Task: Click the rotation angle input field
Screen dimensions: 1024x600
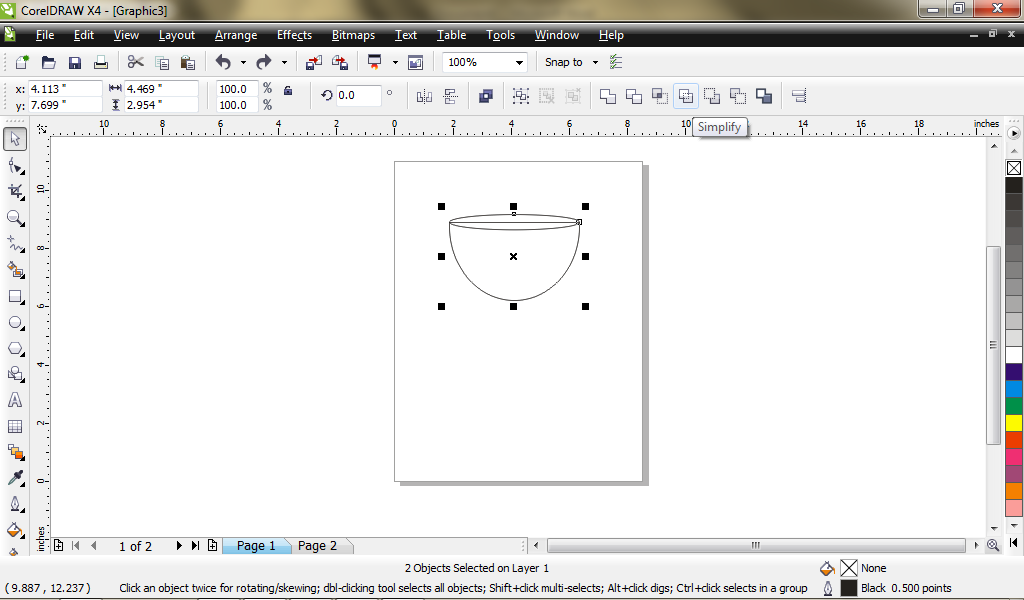Action: pos(358,95)
